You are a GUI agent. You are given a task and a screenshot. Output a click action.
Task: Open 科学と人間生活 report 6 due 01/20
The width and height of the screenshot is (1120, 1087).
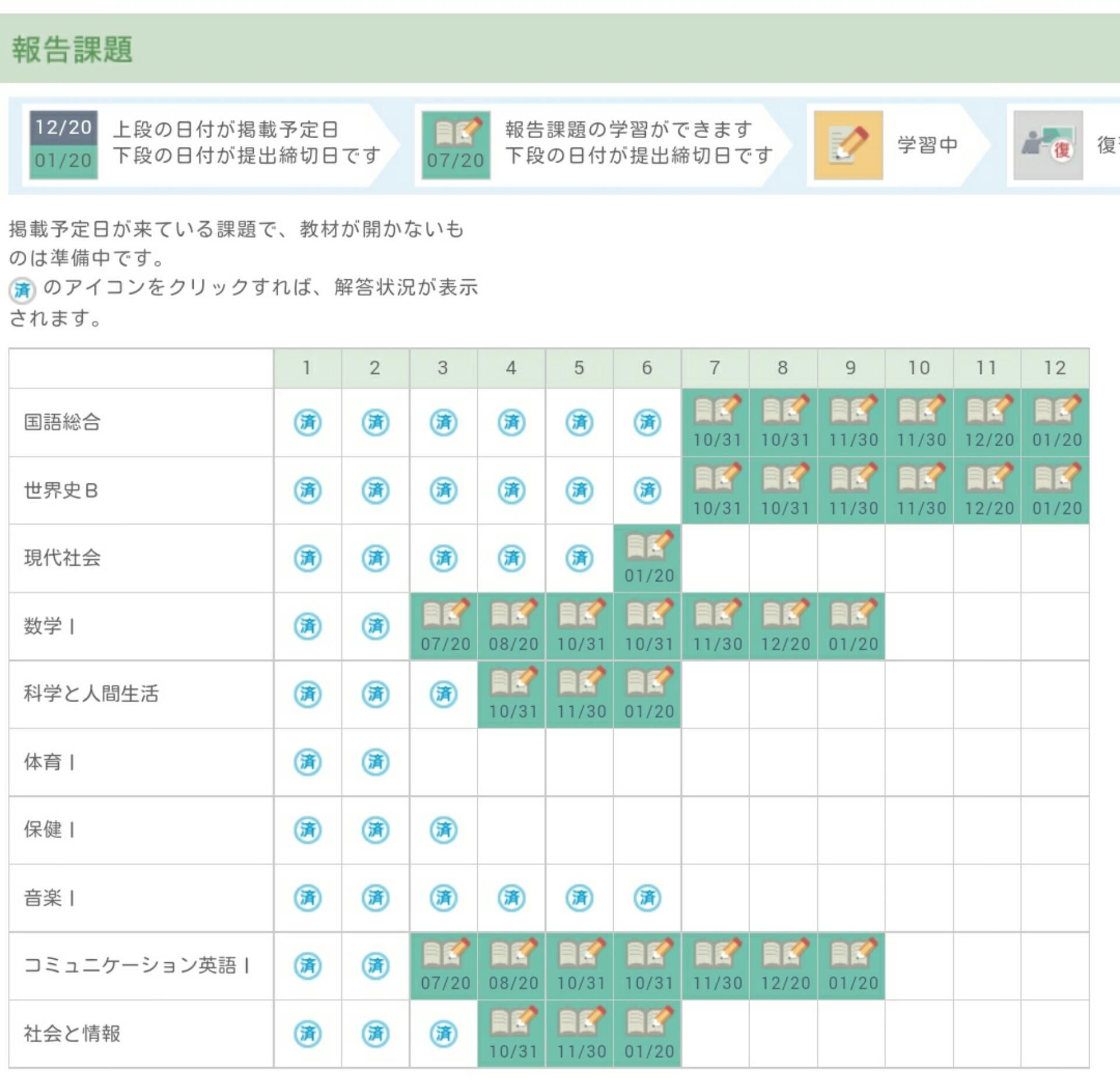pyautogui.click(x=647, y=694)
